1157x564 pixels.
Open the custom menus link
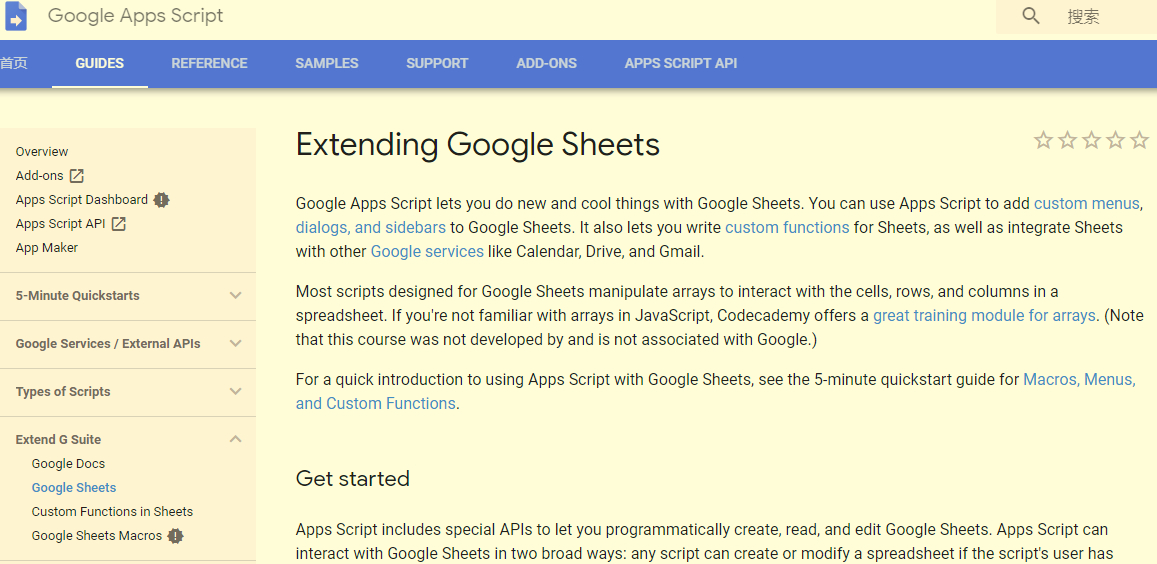[1088, 204]
